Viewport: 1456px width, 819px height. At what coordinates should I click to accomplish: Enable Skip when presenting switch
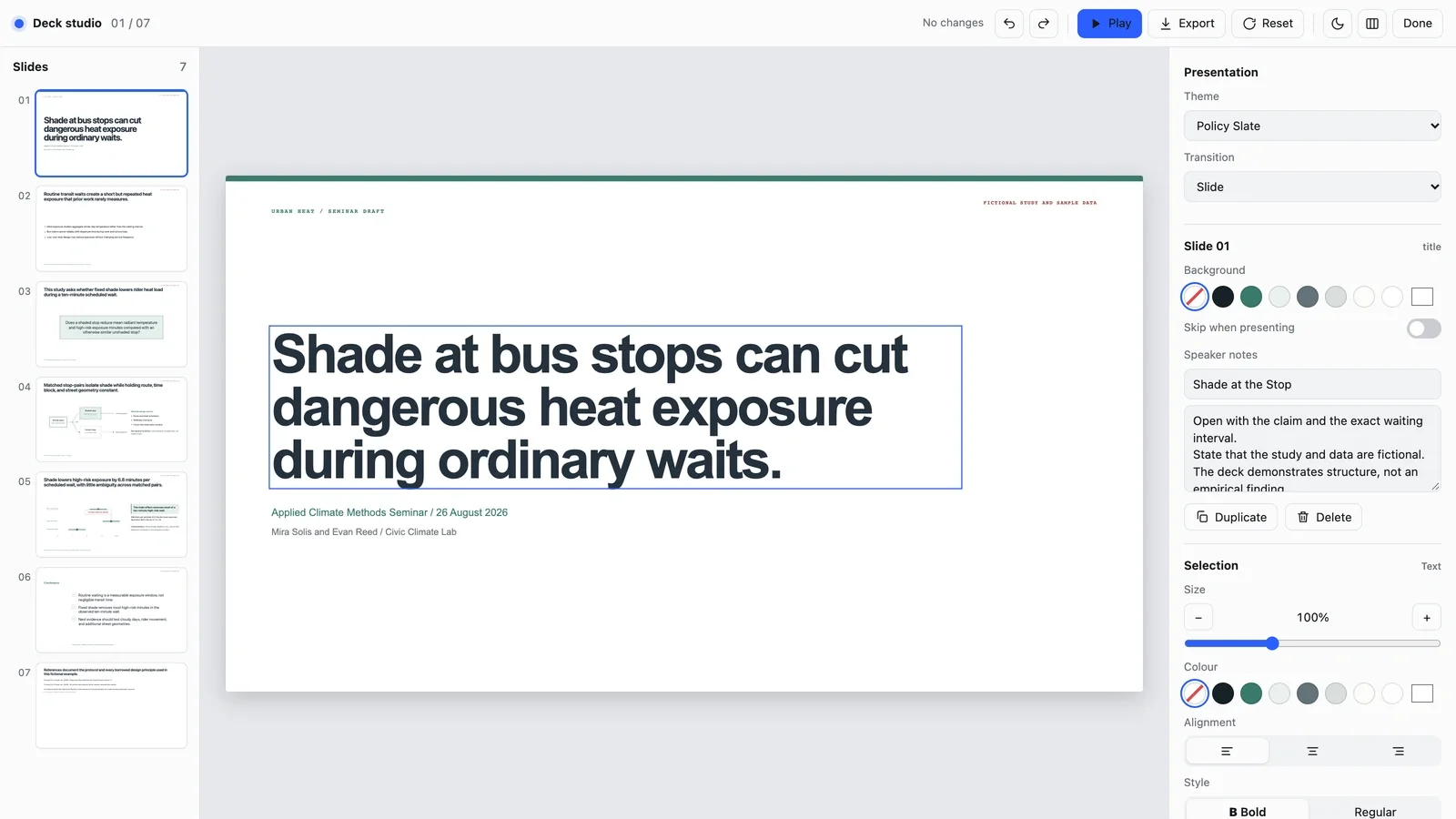pos(1423,329)
